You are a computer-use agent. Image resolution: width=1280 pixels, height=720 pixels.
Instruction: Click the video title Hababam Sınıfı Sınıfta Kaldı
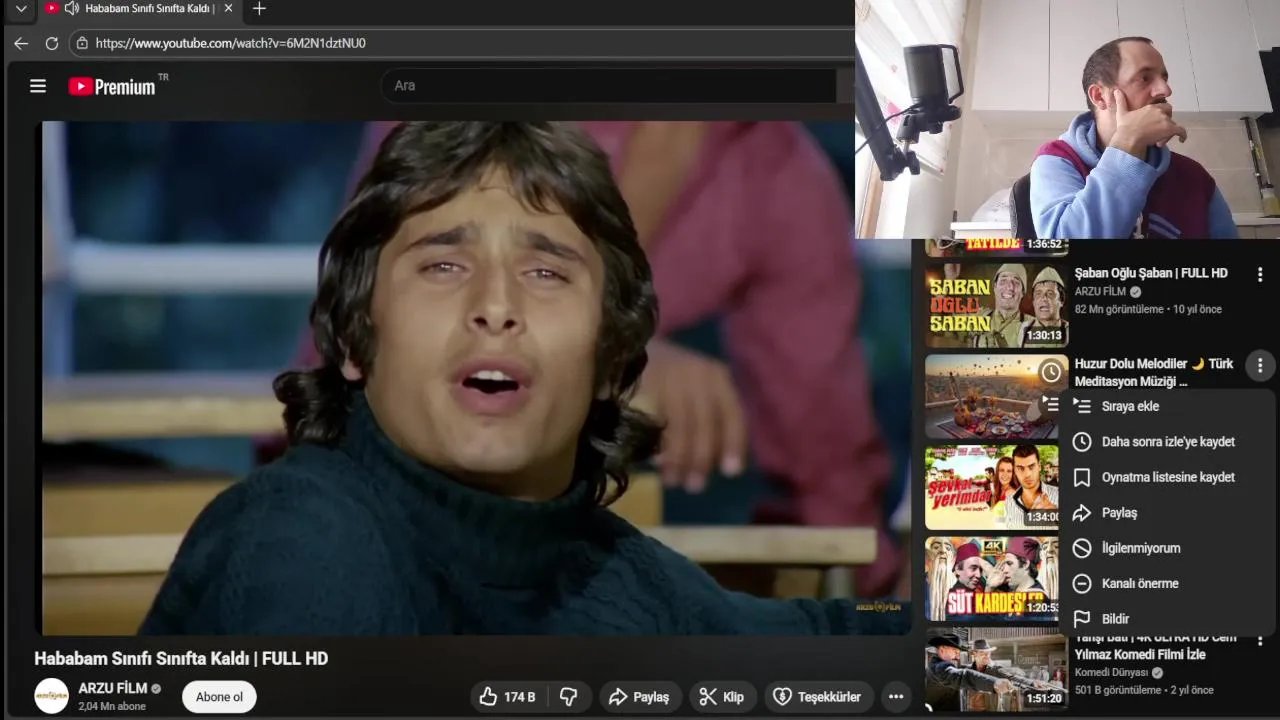pyautogui.click(x=181, y=659)
